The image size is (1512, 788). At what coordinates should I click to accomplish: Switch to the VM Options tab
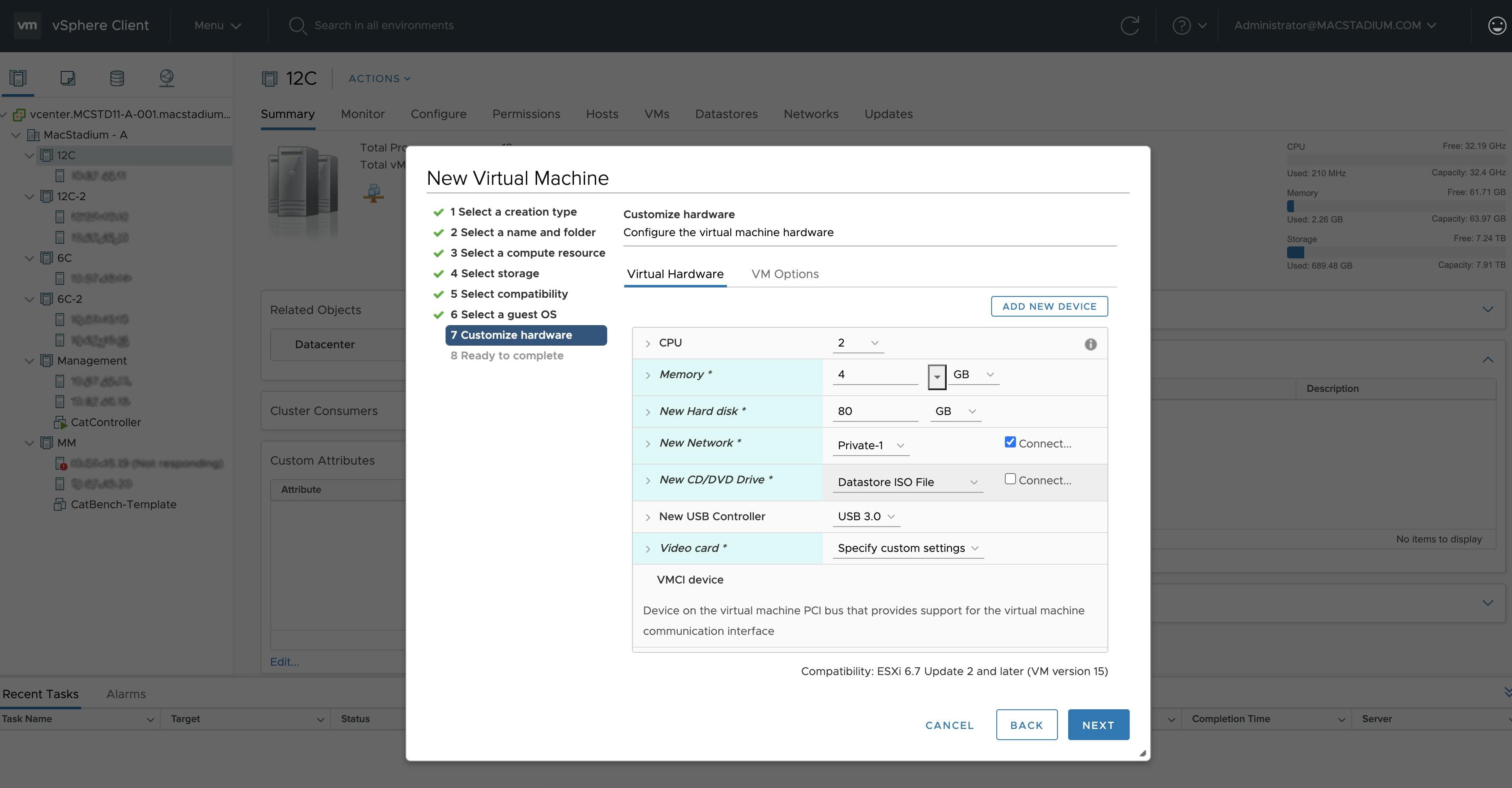(x=784, y=274)
